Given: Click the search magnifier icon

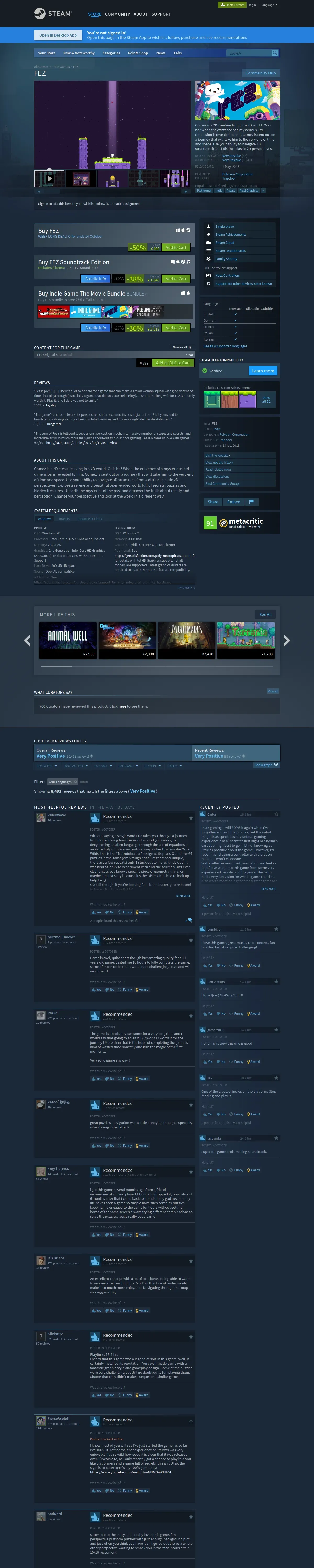Looking at the screenshot, I should pyautogui.click(x=275, y=53).
